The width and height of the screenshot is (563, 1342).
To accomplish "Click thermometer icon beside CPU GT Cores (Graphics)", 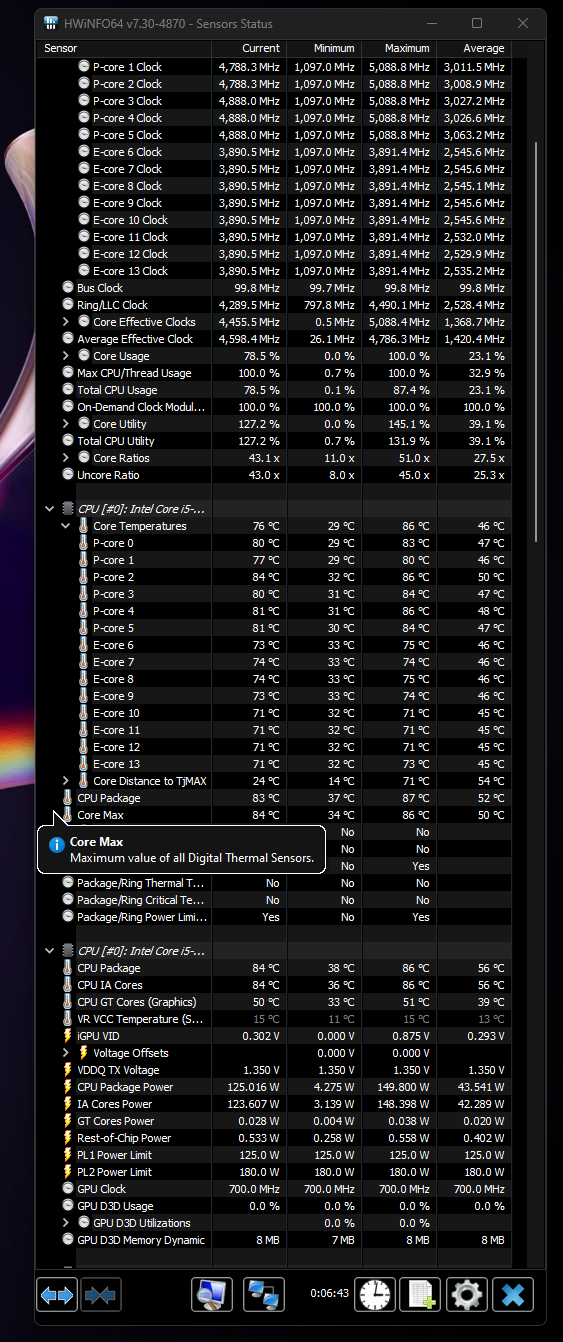I will [x=68, y=1002].
